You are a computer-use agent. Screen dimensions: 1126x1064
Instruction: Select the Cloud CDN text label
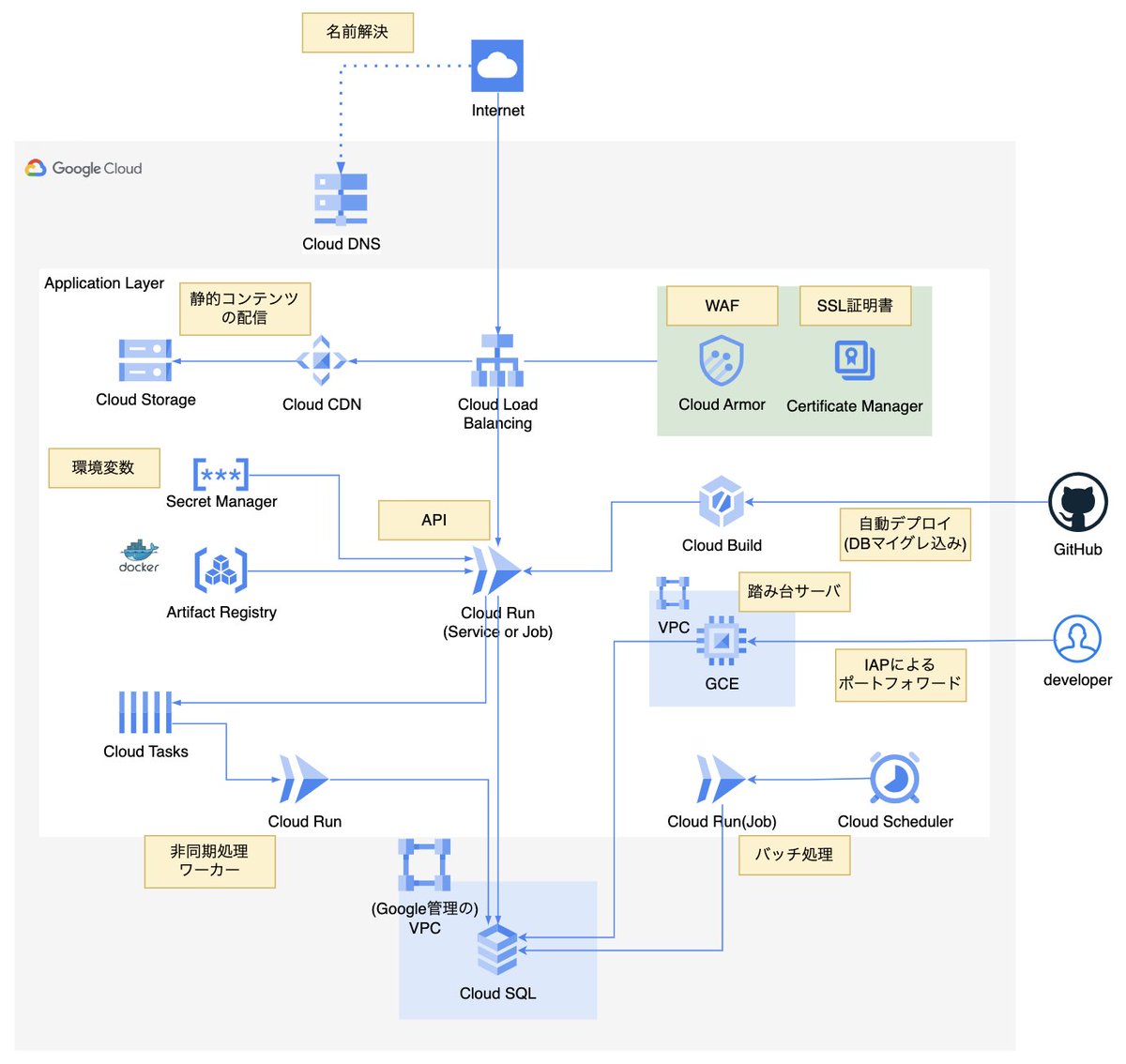(322, 404)
